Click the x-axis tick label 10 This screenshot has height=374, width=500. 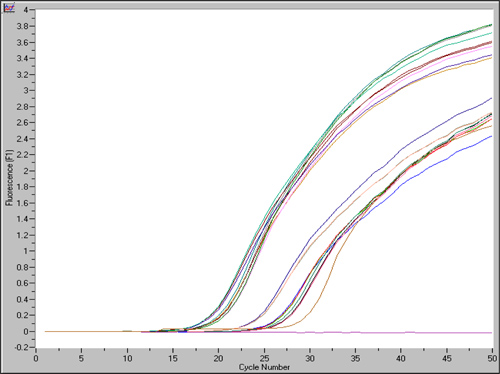coord(127,358)
